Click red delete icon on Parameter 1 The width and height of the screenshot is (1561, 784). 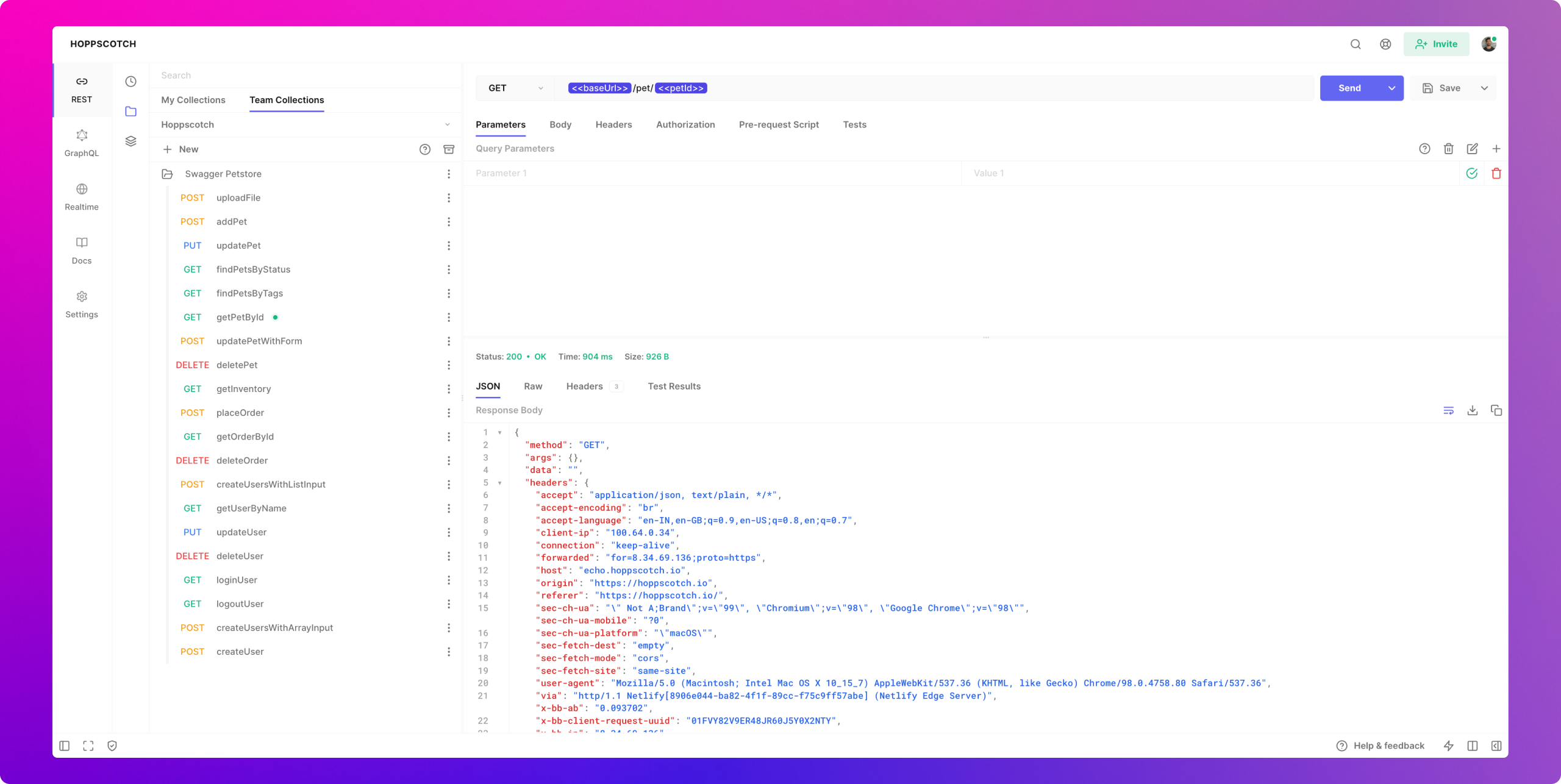(x=1496, y=174)
